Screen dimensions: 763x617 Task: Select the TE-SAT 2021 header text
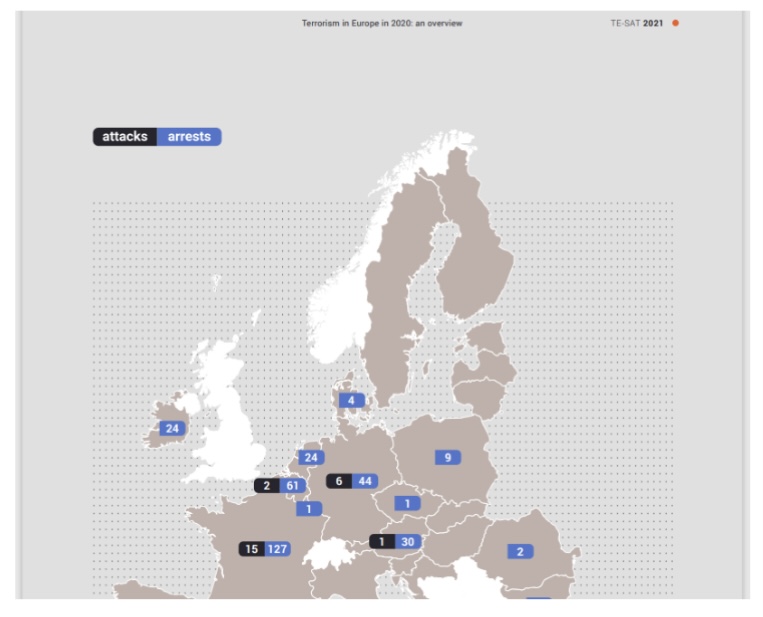[x=637, y=23]
